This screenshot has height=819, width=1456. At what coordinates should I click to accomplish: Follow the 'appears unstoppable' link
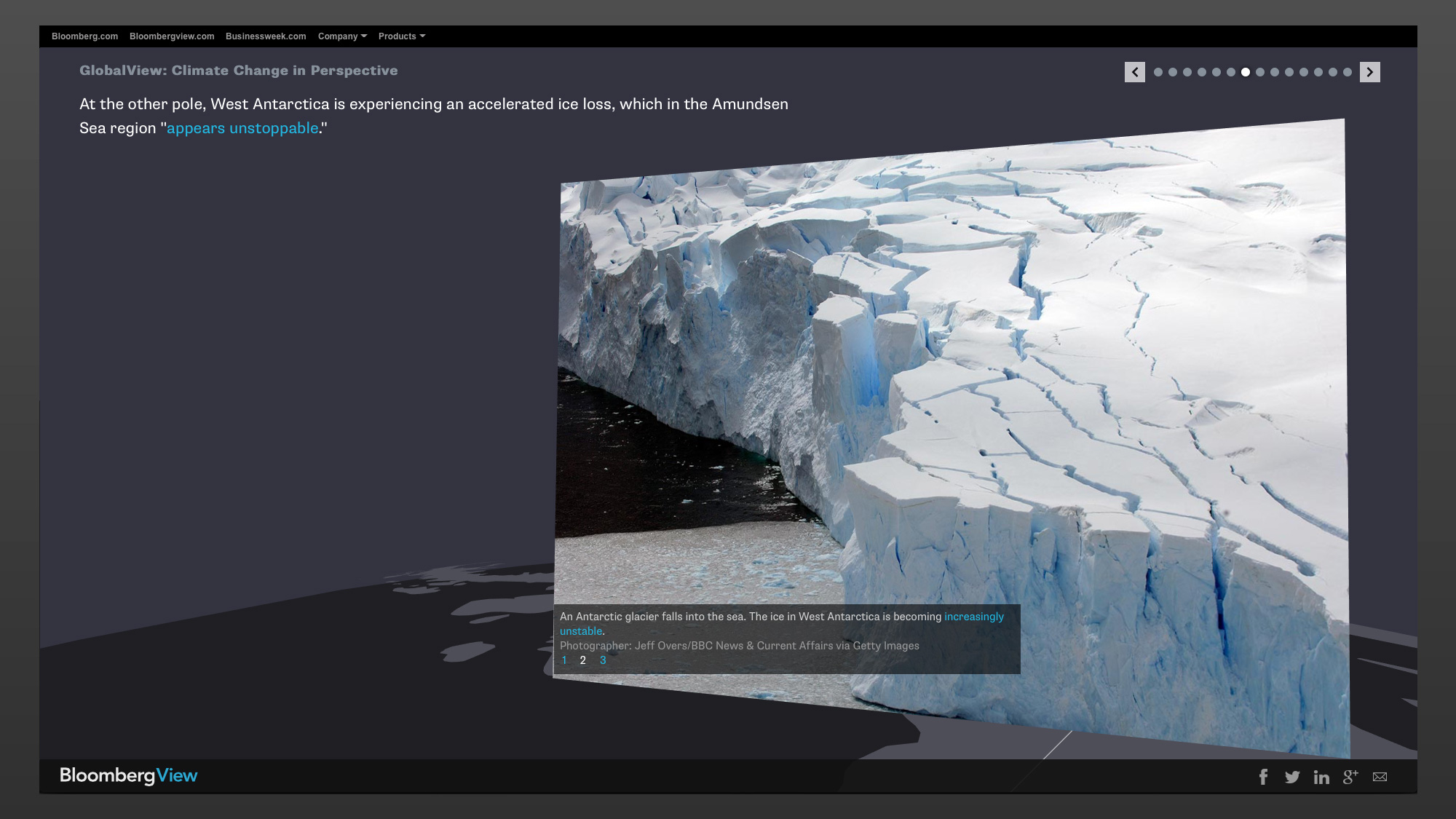242,128
